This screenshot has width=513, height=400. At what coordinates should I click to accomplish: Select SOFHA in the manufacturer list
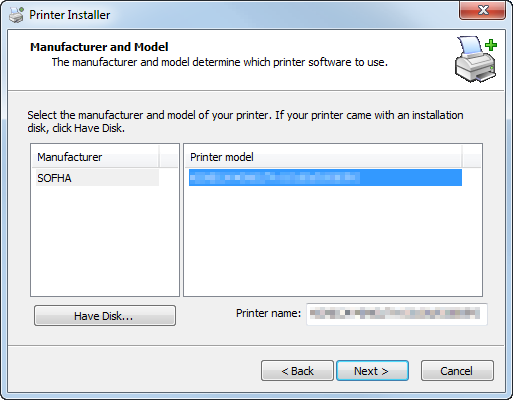97,178
